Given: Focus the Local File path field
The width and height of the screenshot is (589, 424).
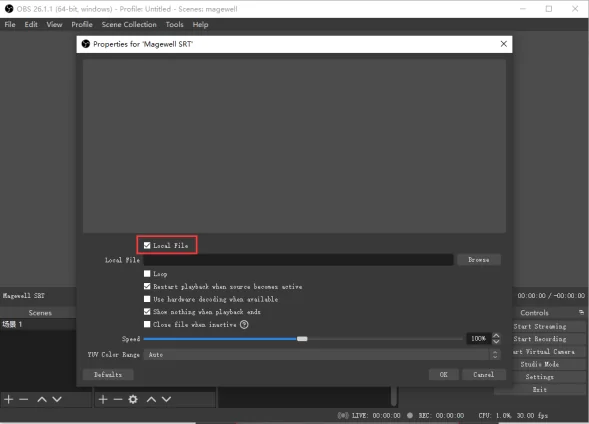Looking at the screenshot, I should point(298,260).
